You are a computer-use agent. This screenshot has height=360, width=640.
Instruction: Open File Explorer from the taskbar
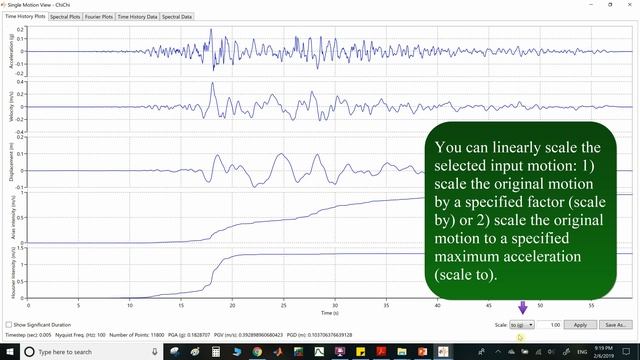pyautogui.click(x=402, y=351)
